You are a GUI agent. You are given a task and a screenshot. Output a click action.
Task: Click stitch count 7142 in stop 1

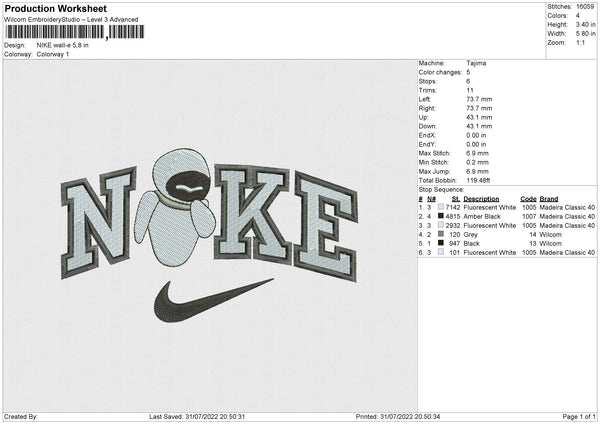point(453,207)
